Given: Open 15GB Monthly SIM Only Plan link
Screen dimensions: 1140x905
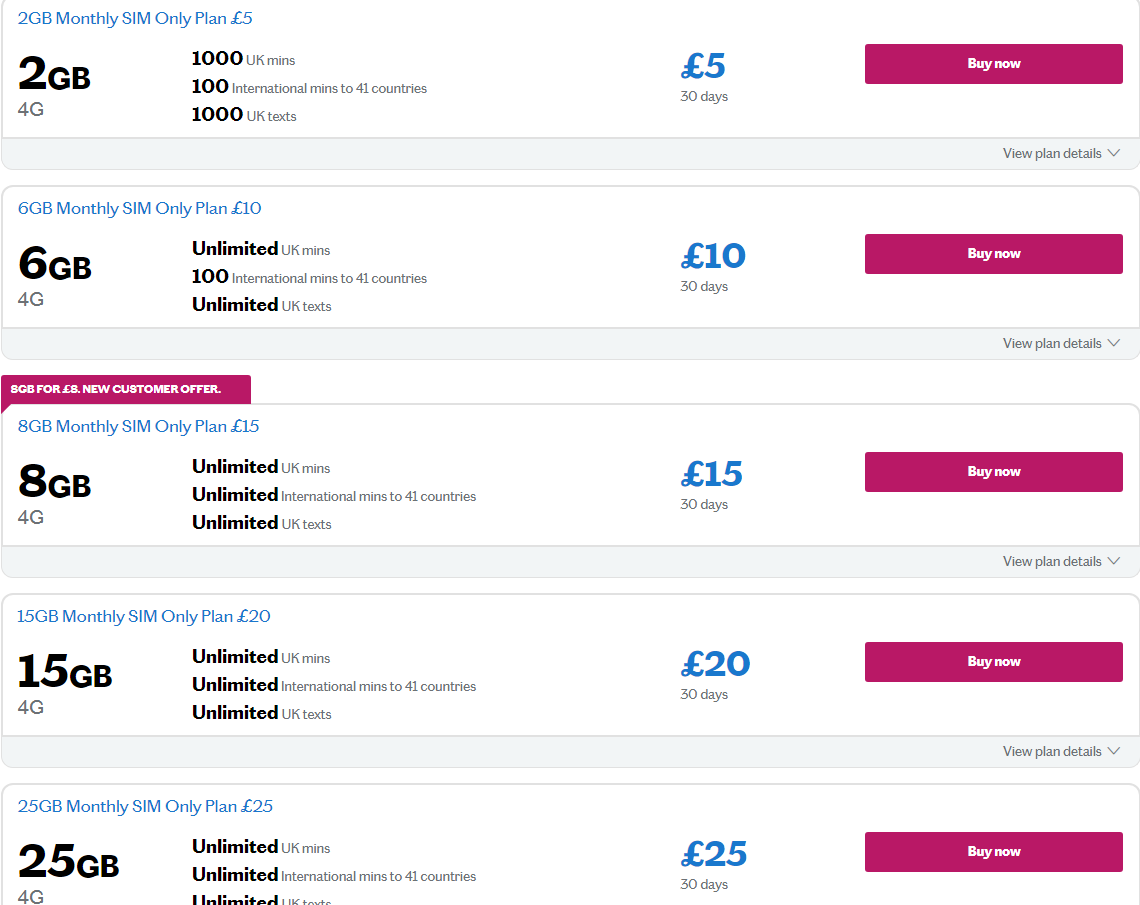Looking at the screenshot, I should pyautogui.click(x=144, y=616).
